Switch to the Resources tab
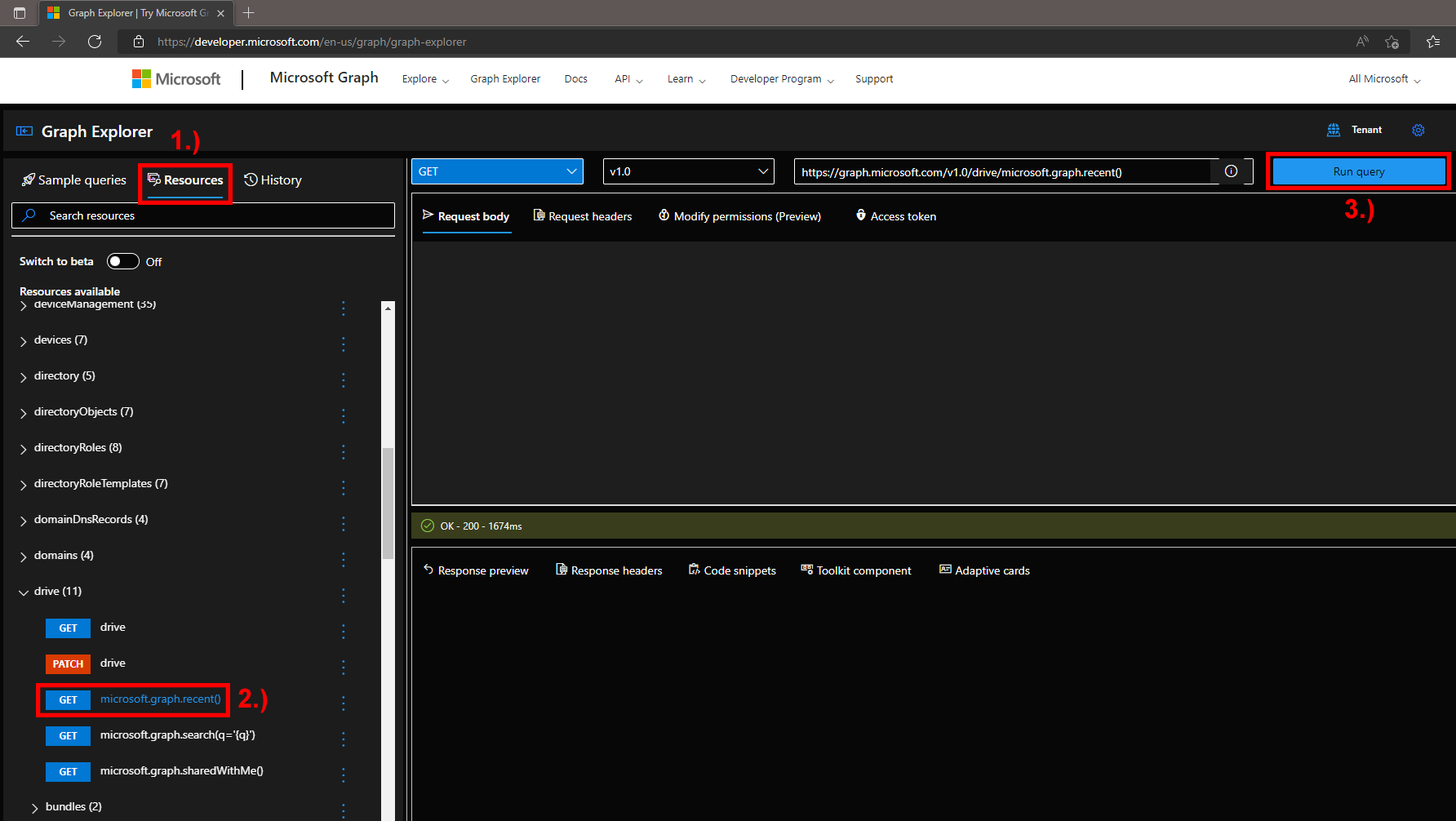The image size is (1456, 821). click(185, 180)
